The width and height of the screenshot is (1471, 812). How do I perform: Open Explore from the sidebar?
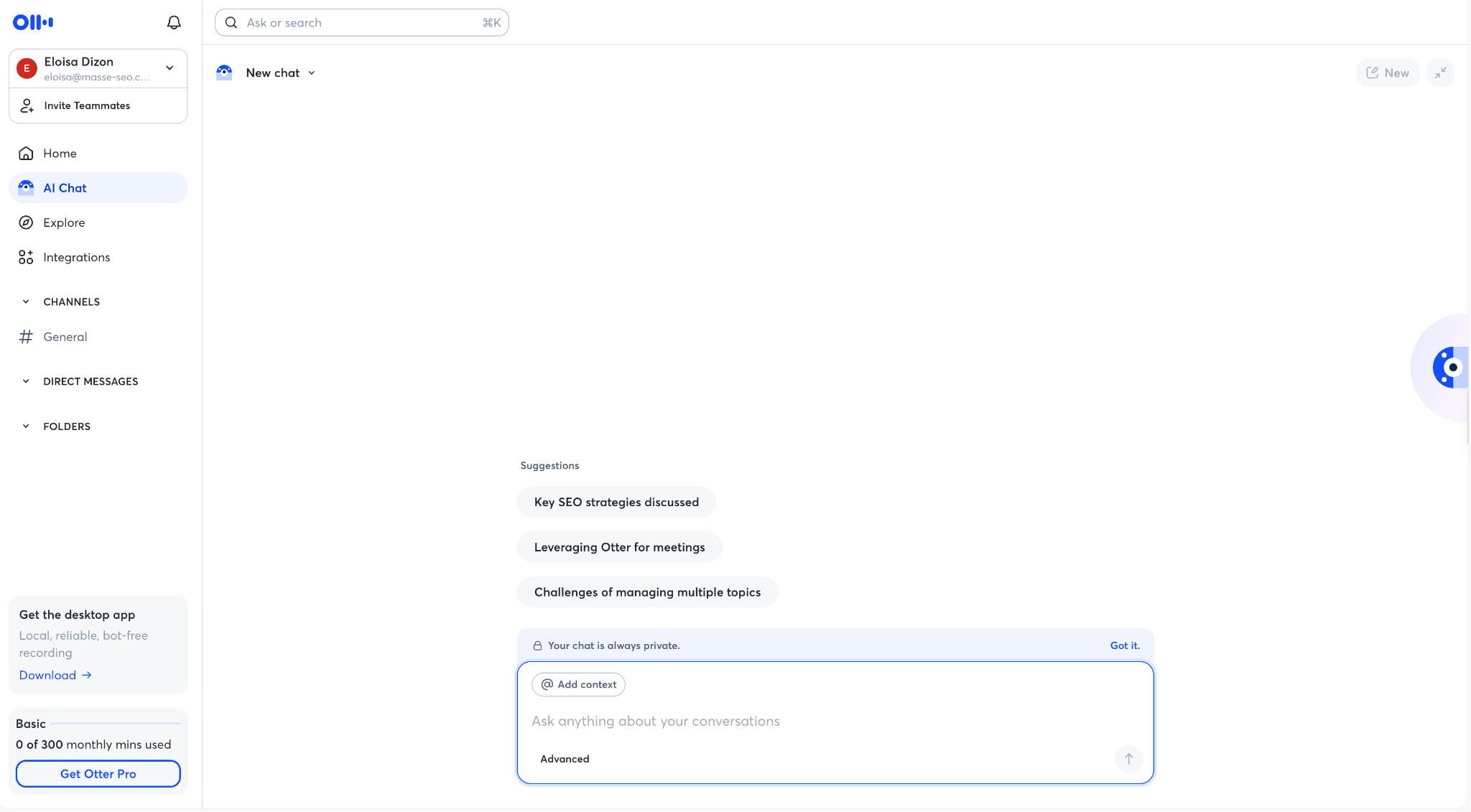(x=98, y=223)
